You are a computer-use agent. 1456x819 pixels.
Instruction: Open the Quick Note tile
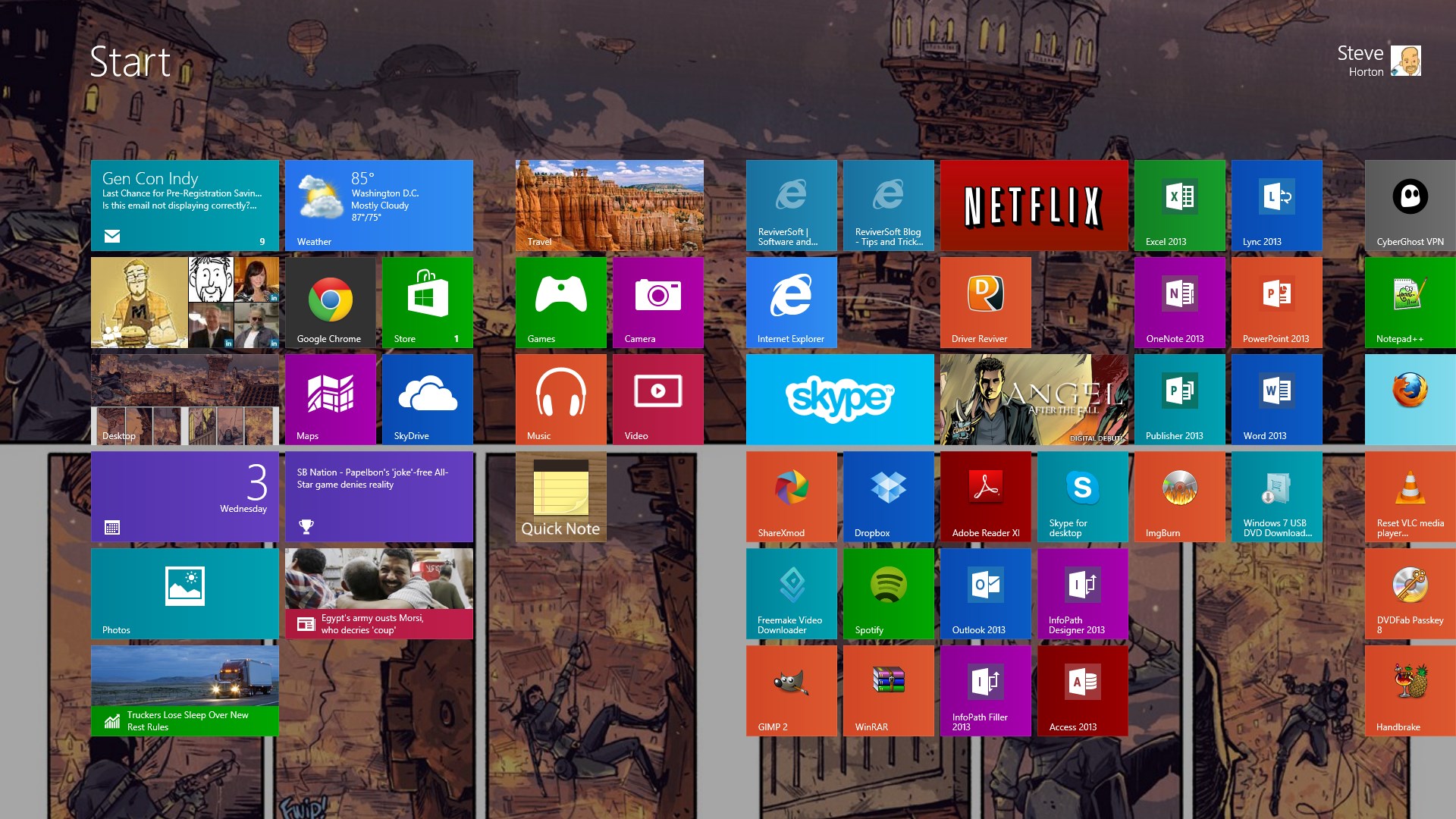[x=560, y=497]
